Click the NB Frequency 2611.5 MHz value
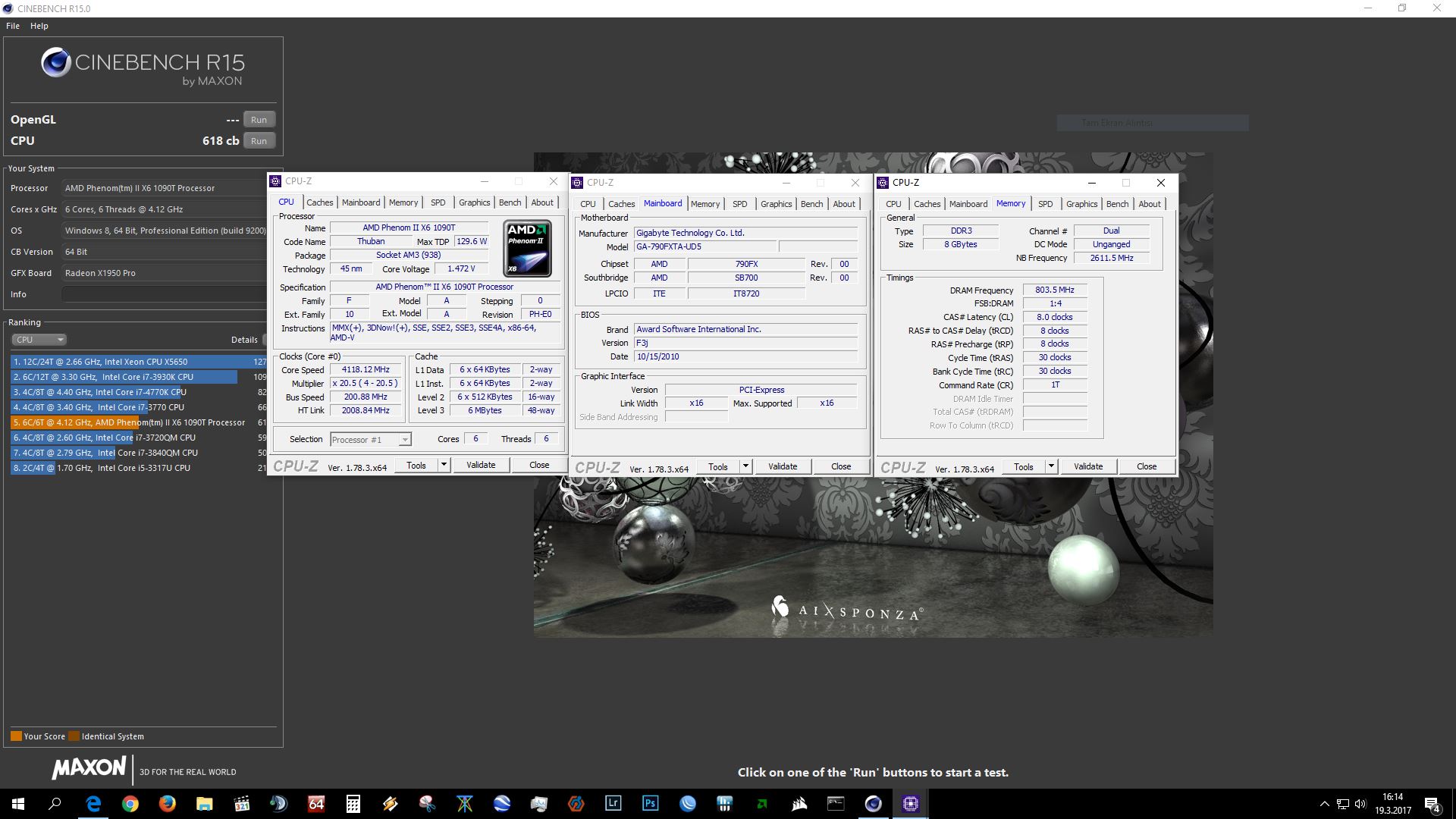1456x819 pixels. (x=1112, y=259)
